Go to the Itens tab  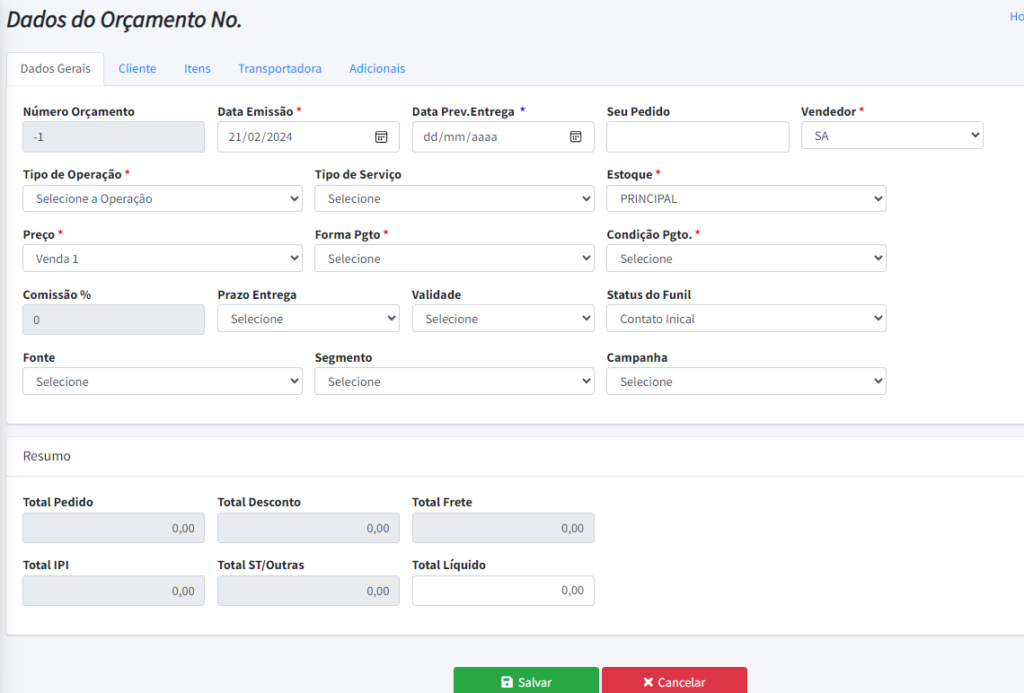[197, 69]
